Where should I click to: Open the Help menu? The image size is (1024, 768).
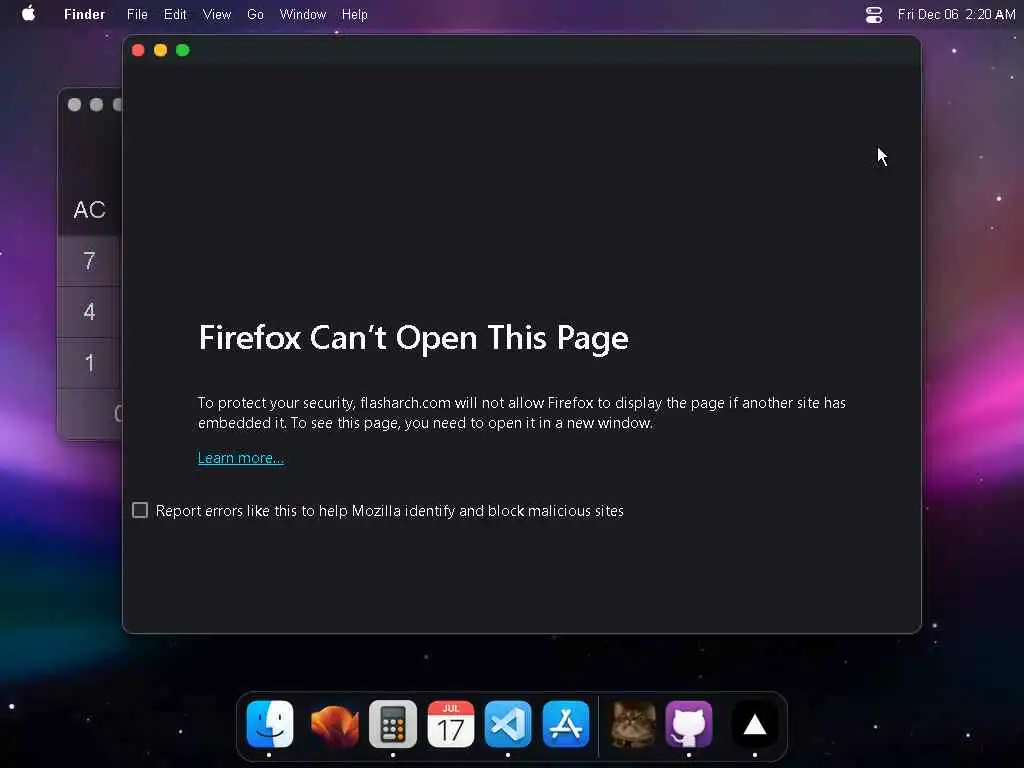pos(355,14)
